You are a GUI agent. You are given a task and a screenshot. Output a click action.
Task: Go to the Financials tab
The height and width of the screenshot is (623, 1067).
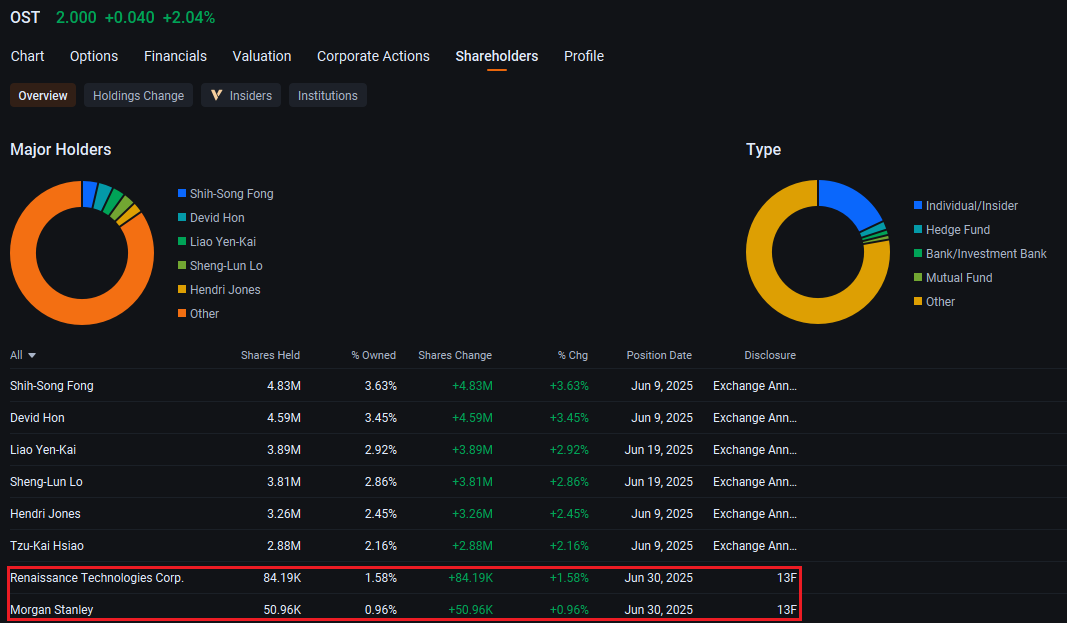tap(175, 56)
